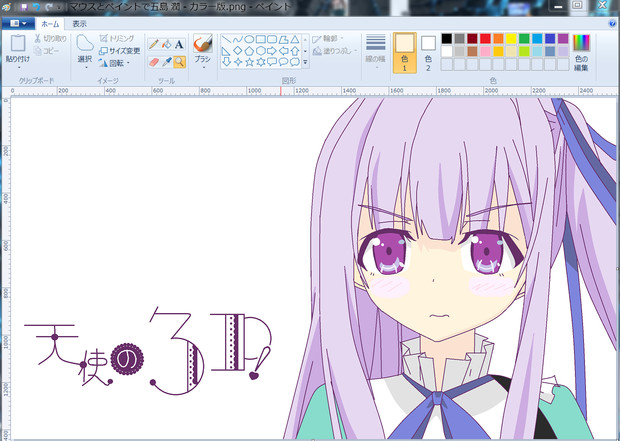Click Copy (コピー)
620x441 pixels.
tap(47, 51)
